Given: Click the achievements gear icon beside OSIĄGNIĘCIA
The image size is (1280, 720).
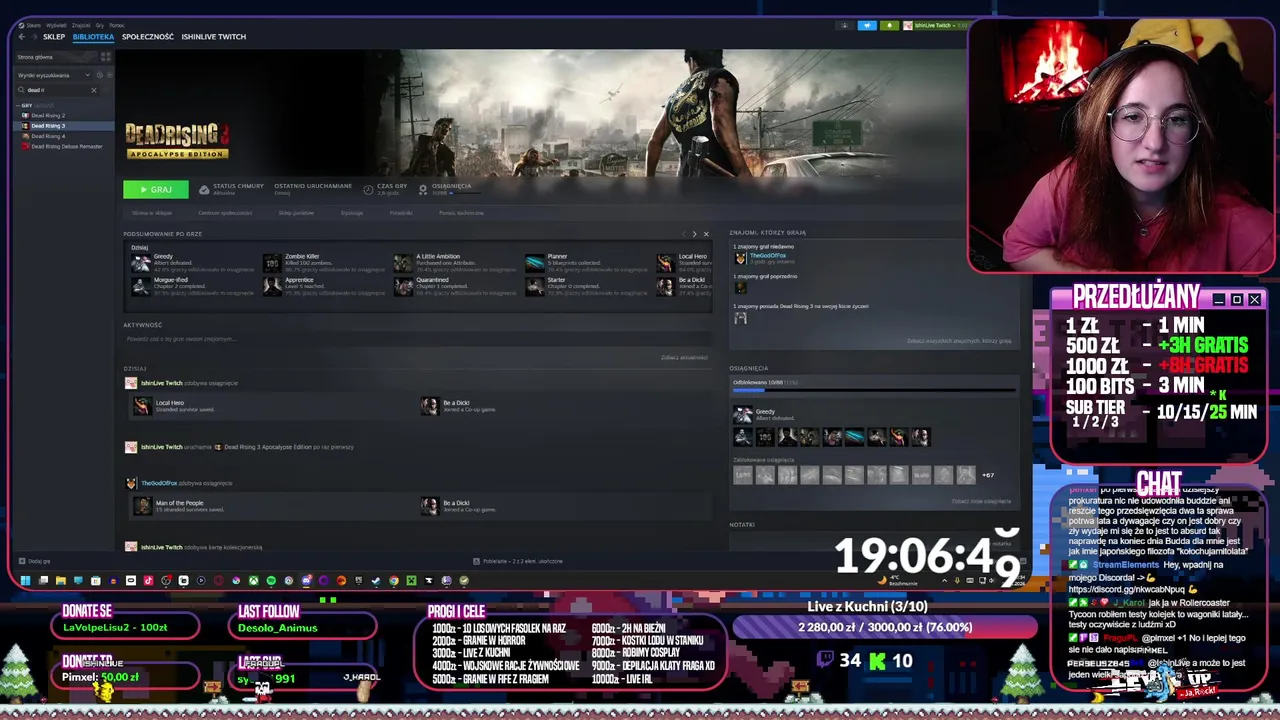Looking at the screenshot, I should [423, 189].
